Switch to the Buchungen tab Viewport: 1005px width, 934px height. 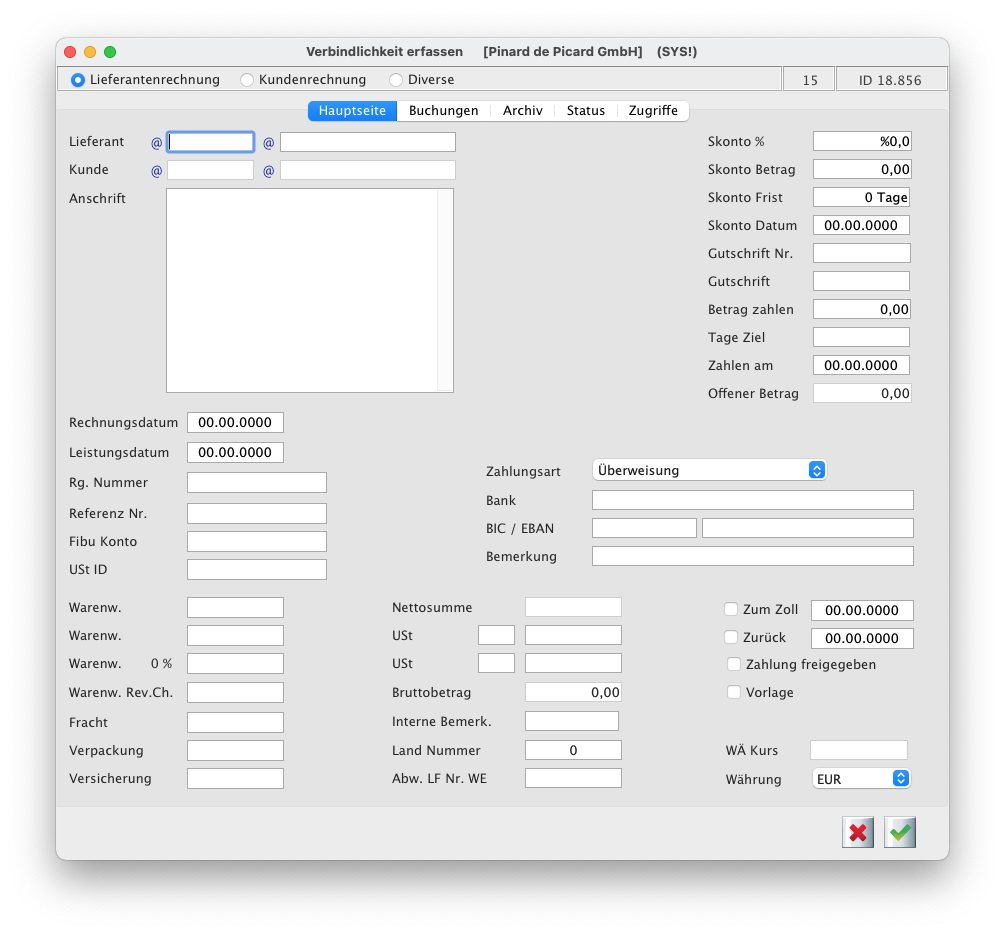pos(443,111)
